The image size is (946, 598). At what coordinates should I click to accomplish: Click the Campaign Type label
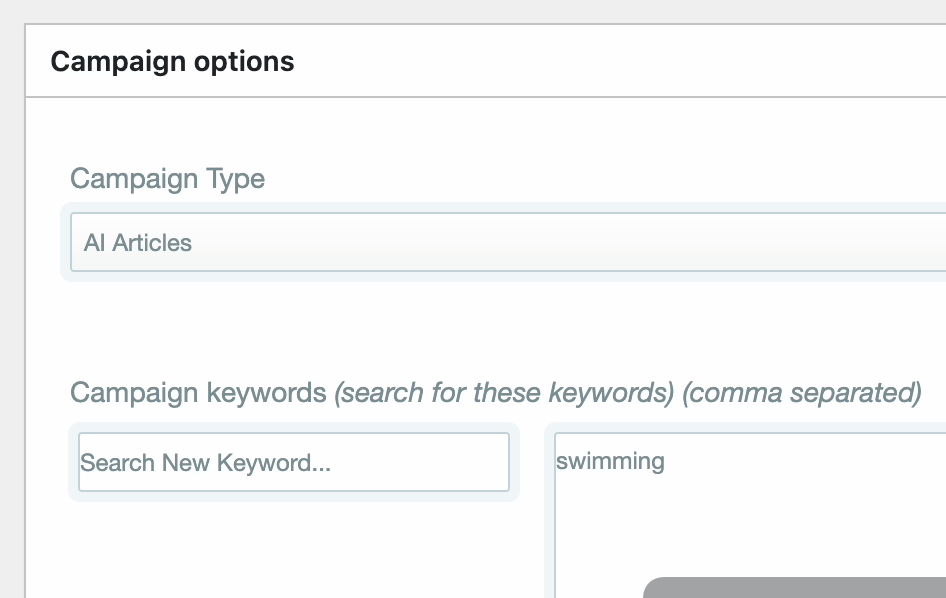167,179
